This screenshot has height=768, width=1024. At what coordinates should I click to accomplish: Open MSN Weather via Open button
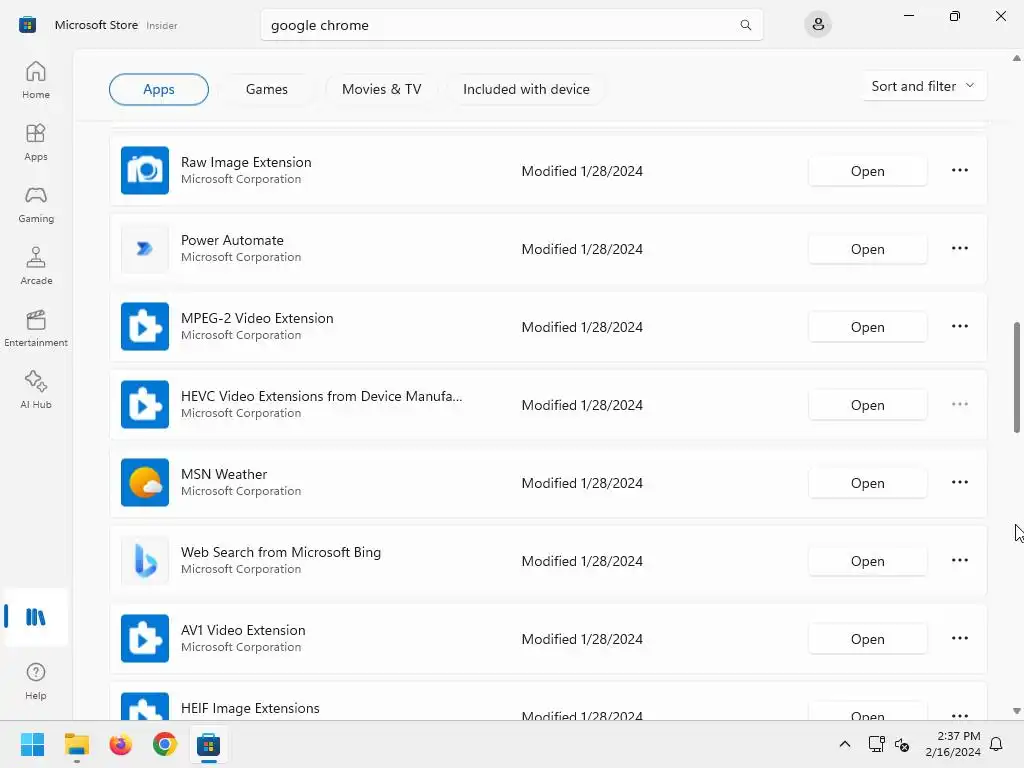[867, 483]
